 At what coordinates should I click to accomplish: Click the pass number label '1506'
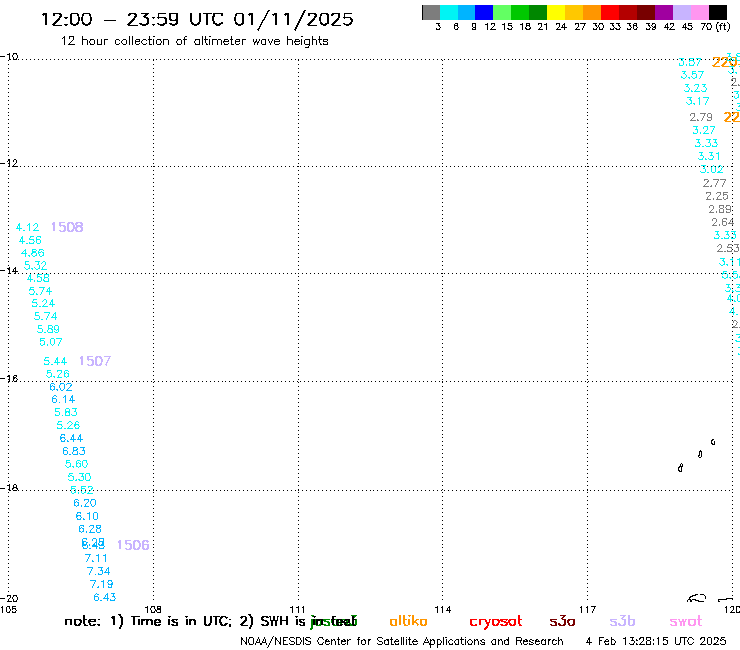click(133, 545)
